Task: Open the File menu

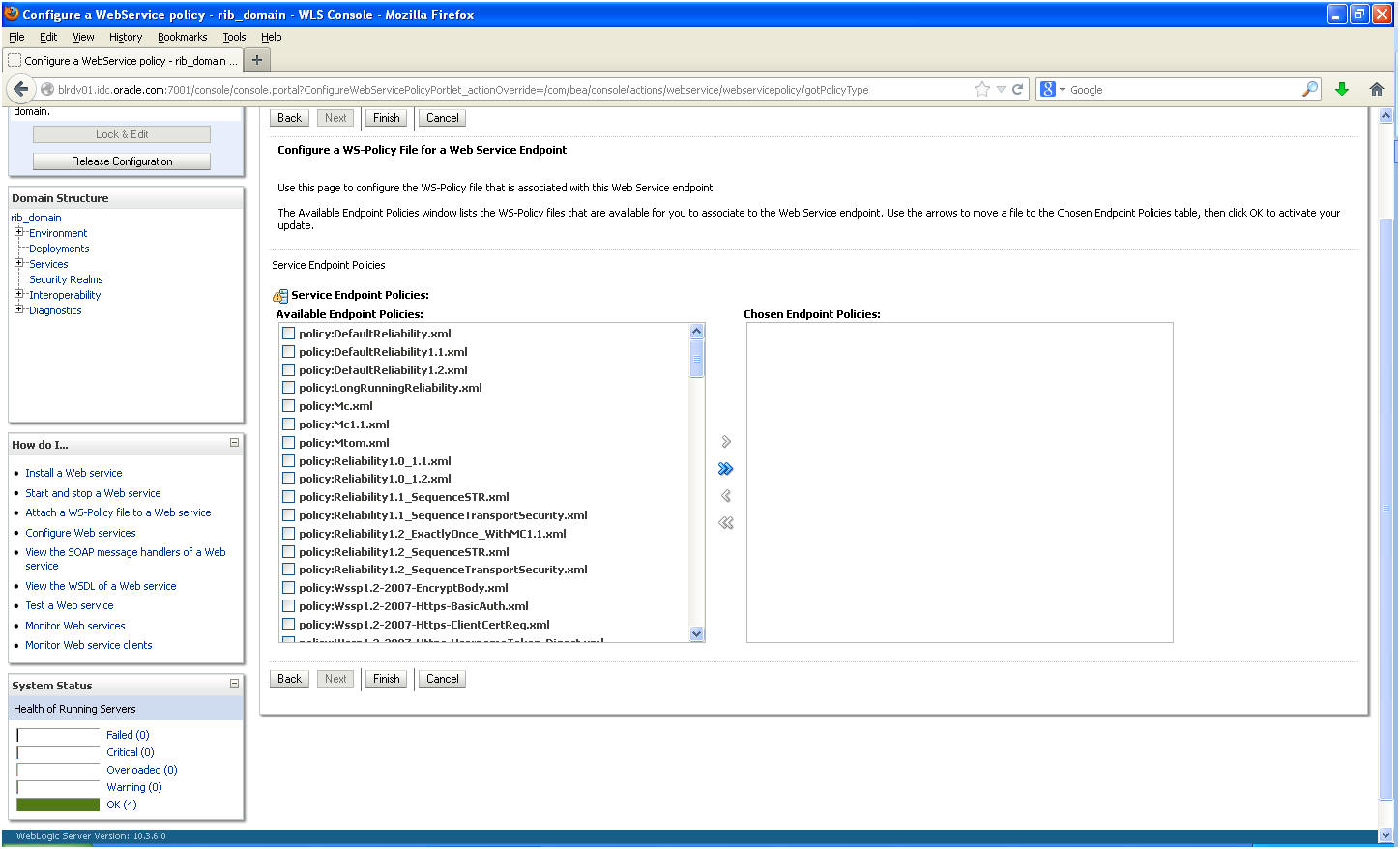Action: [x=16, y=37]
